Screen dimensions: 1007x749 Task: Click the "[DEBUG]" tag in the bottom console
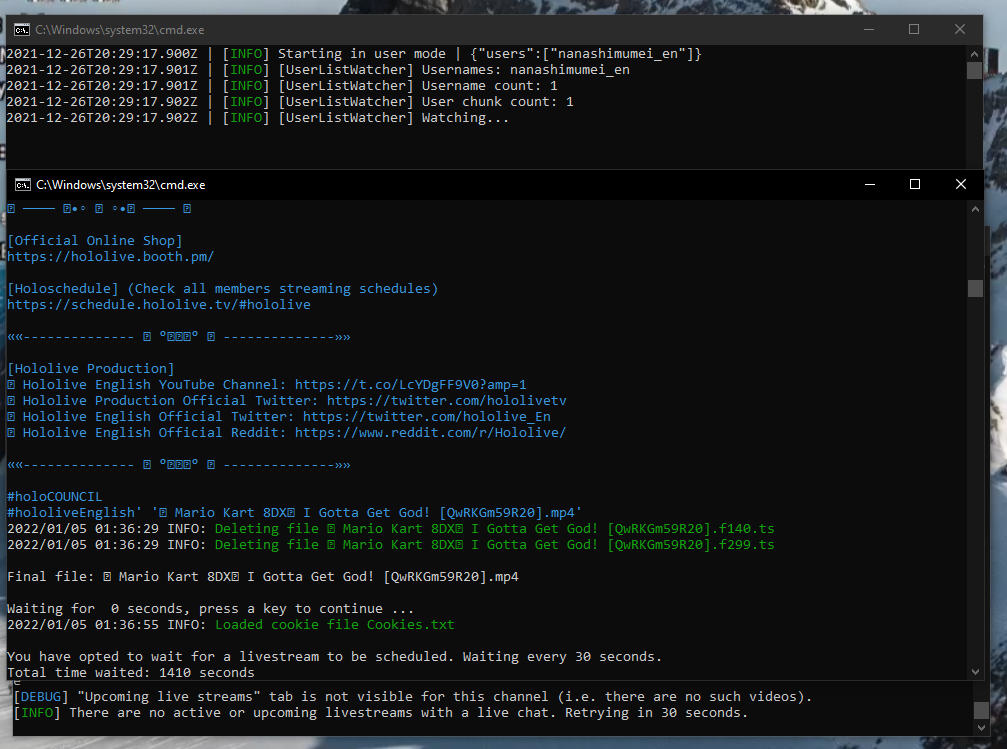coord(41,697)
